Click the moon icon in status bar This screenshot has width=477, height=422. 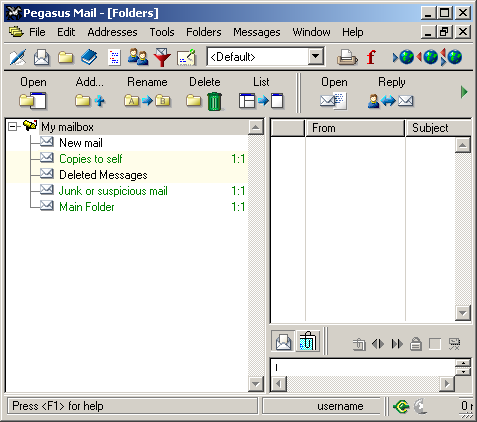tap(420, 406)
